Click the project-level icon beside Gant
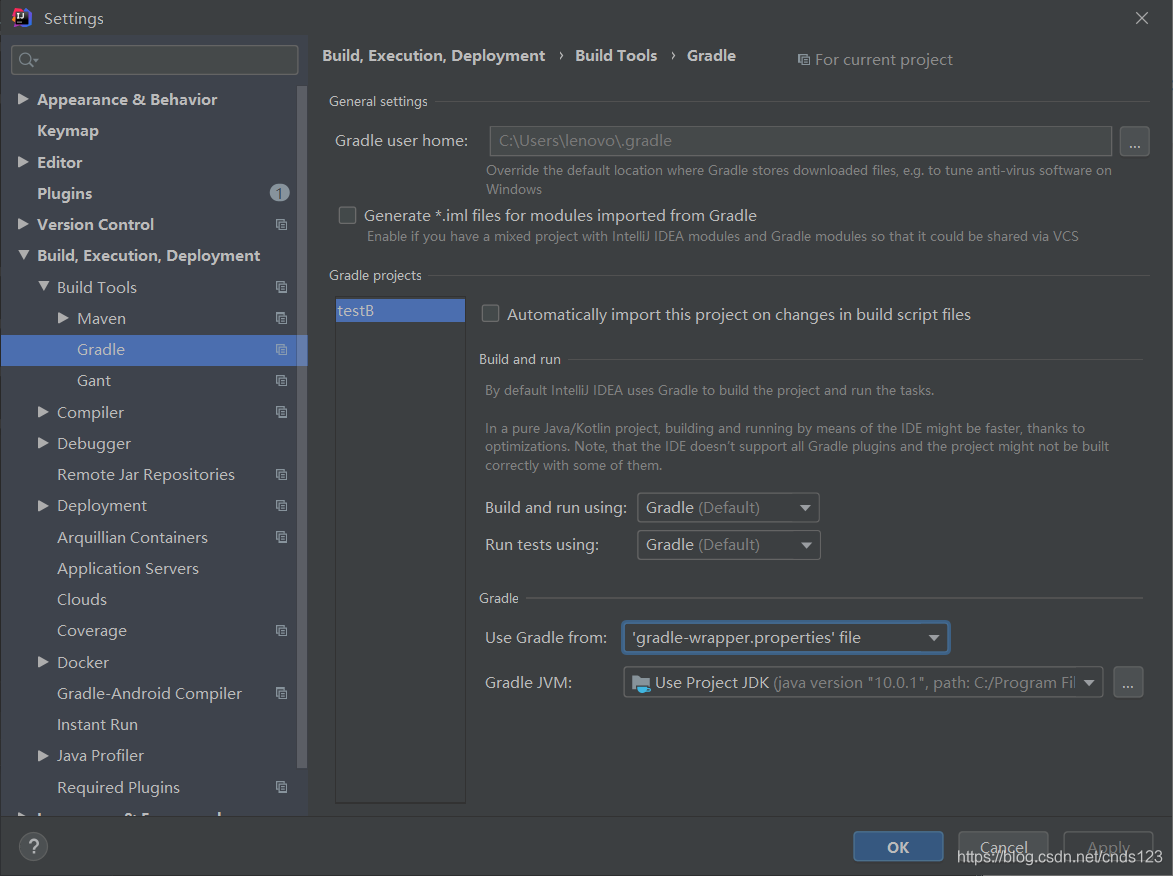 281,381
